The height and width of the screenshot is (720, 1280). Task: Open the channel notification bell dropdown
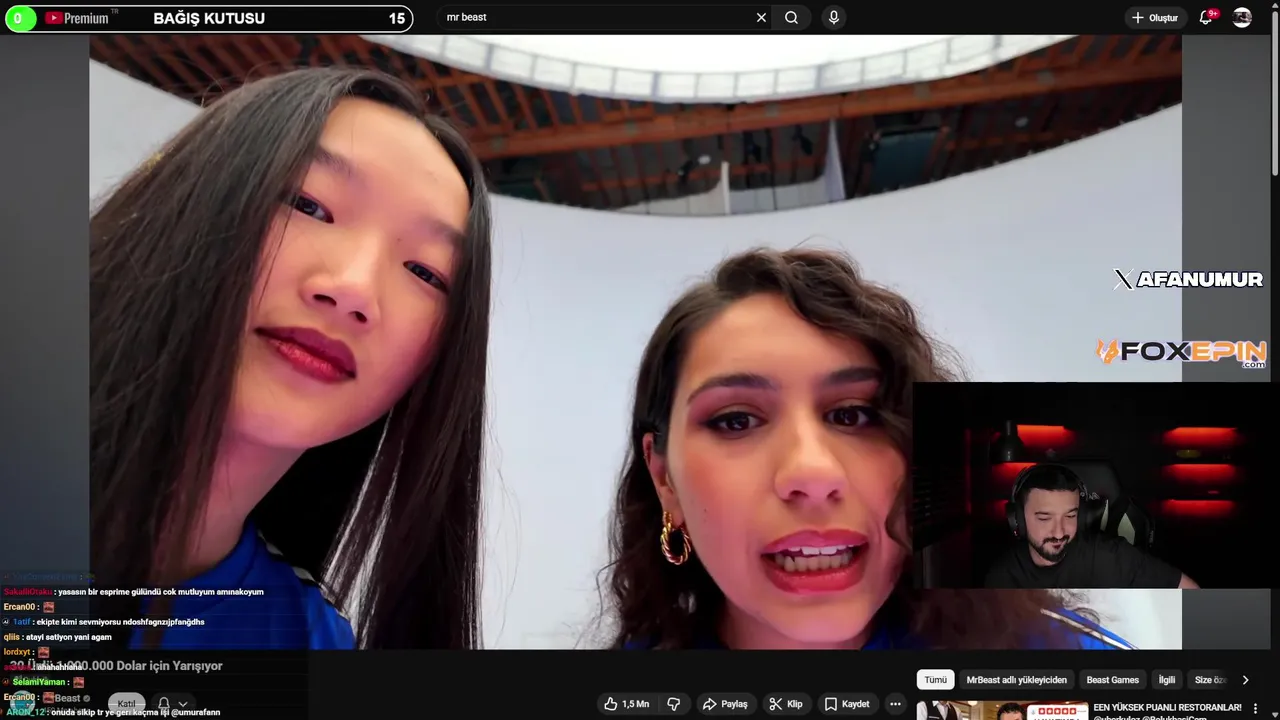[171, 704]
